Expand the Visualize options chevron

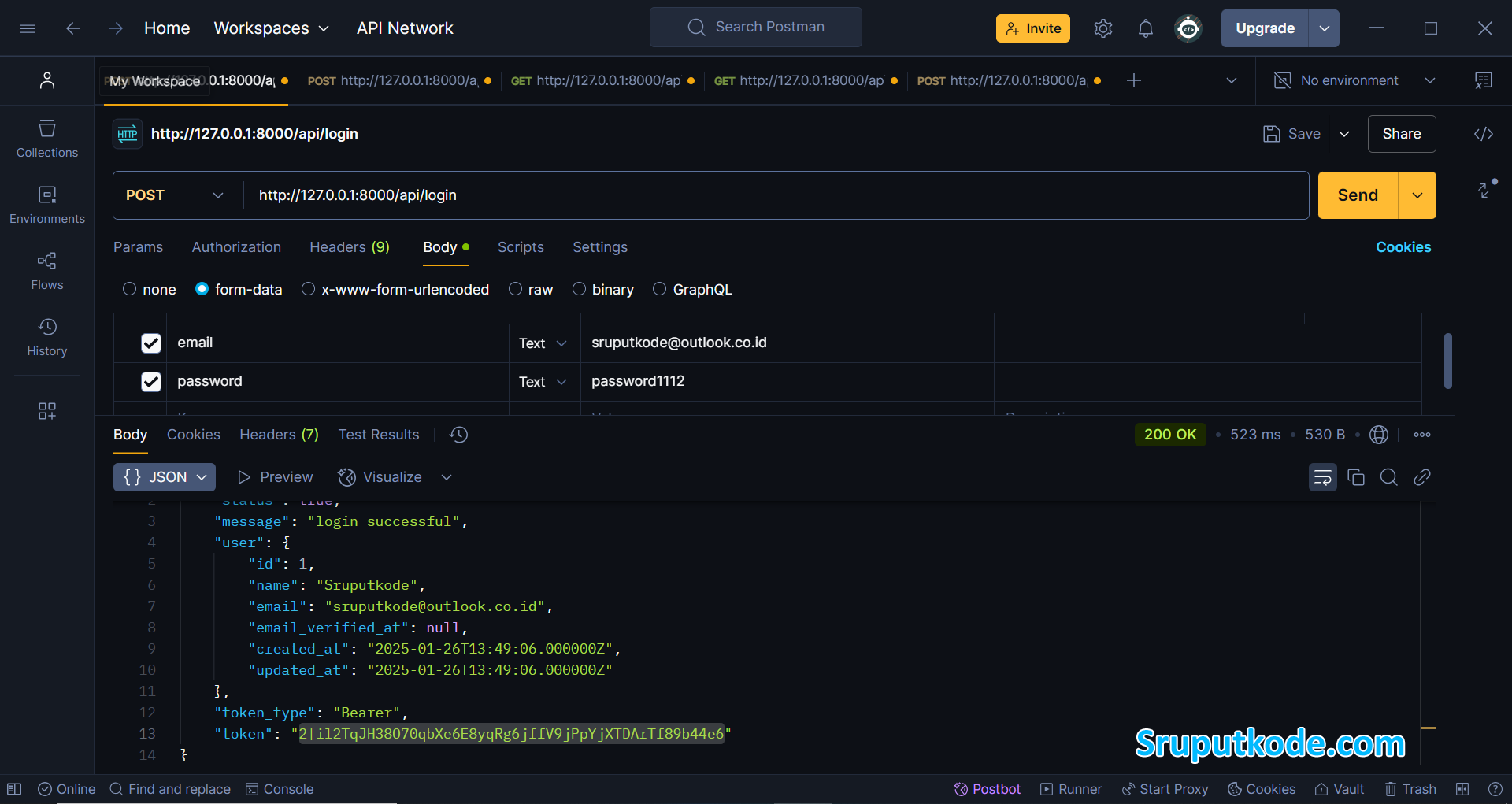447,477
